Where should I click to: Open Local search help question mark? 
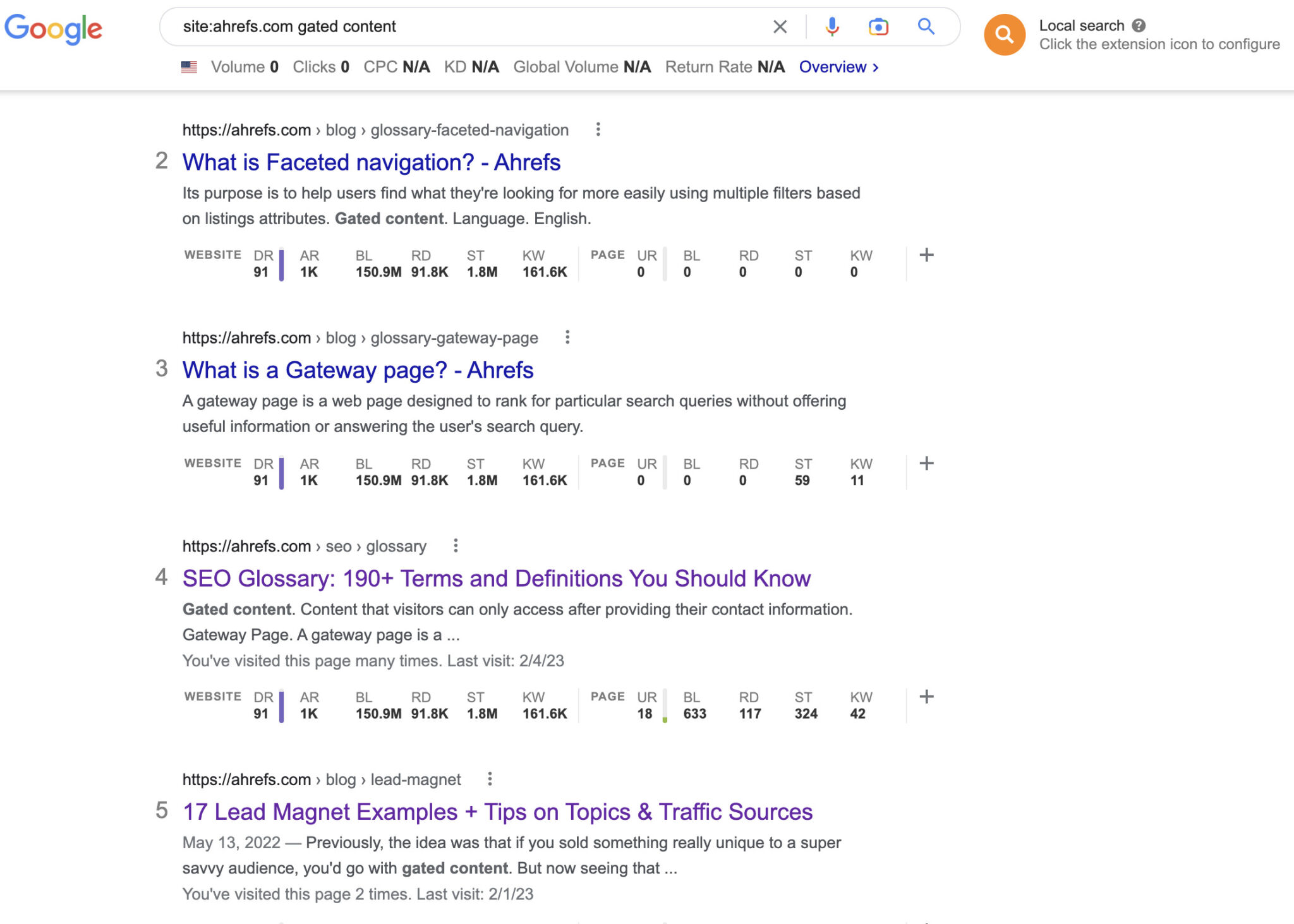point(1139,25)
